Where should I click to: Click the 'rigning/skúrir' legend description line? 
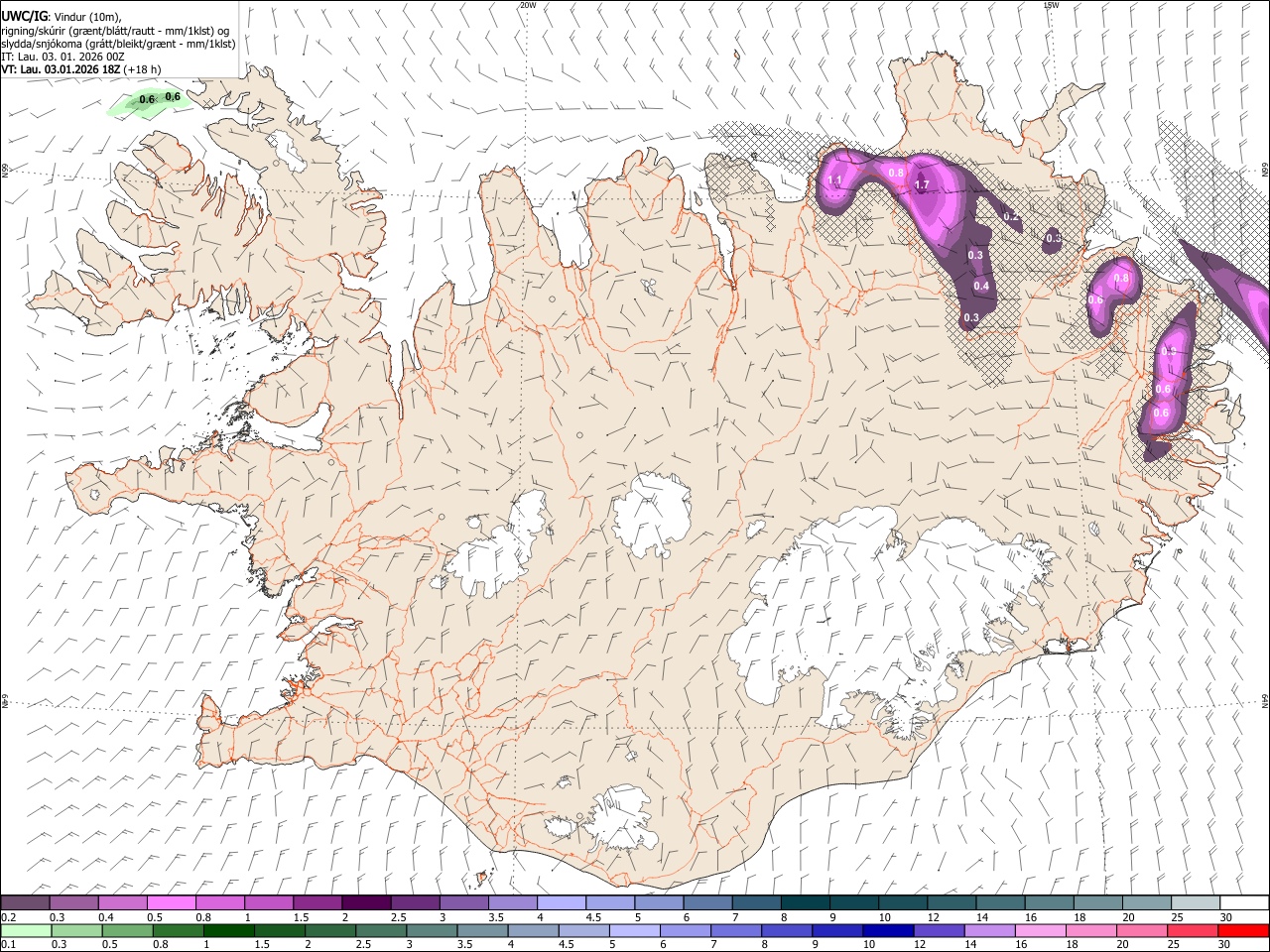pyautogui.click(x=115, y=31)
